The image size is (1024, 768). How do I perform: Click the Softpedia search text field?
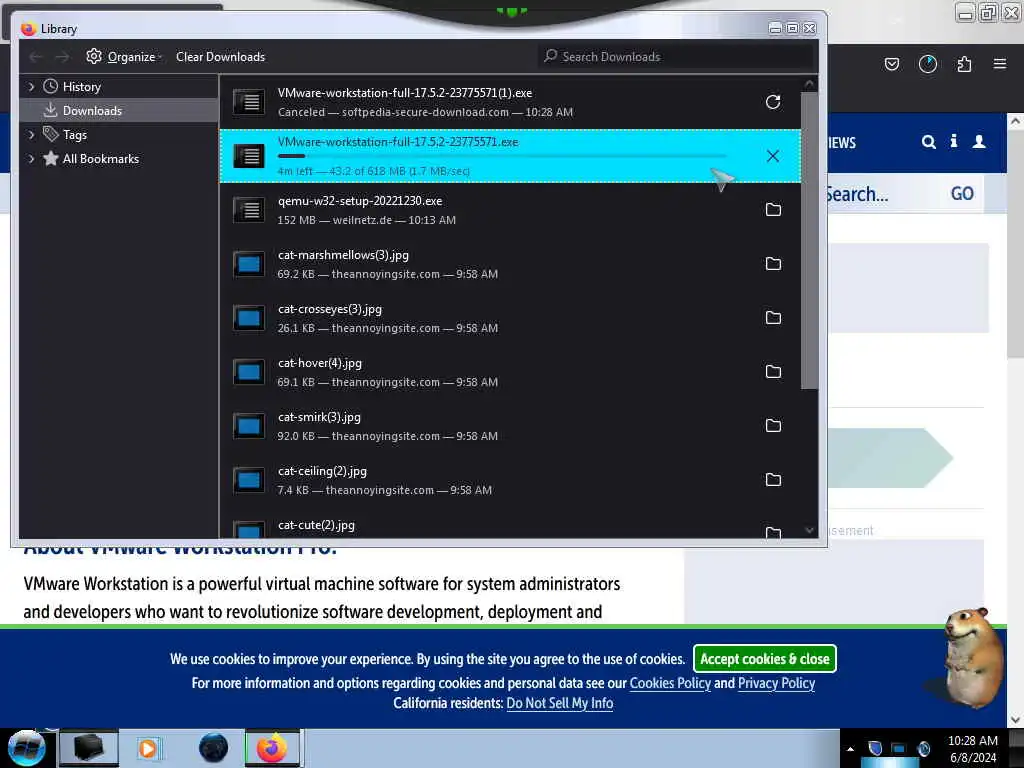pyautogui.click(x=884, y=194)
